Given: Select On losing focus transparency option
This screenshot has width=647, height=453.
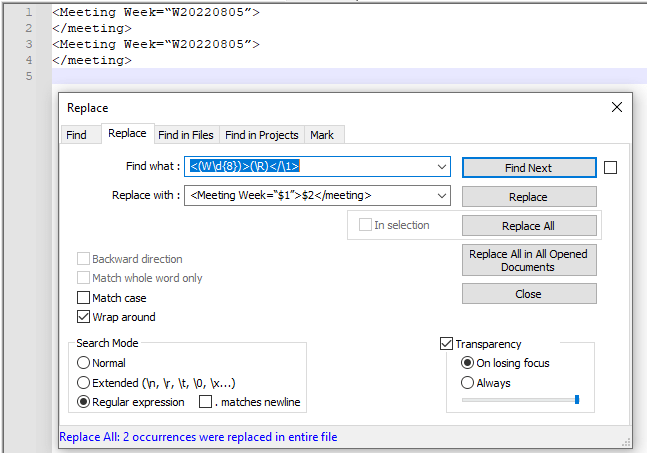Looking at the screenshot, I should (467, 363).
